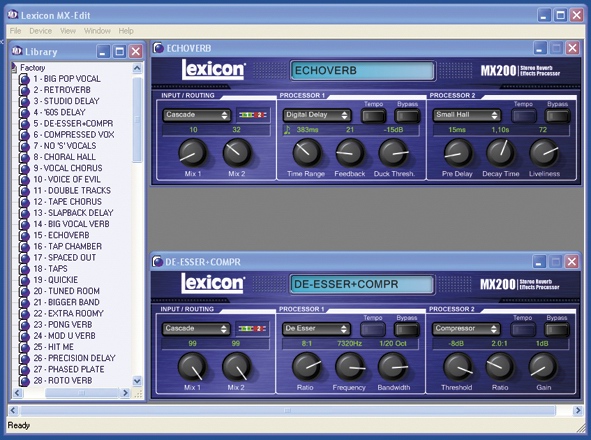The height and width of the screenshot is (440, 591).
Task: Toggle Tempo button on ECHOVERB Processor 1
Action: [374, 116]
